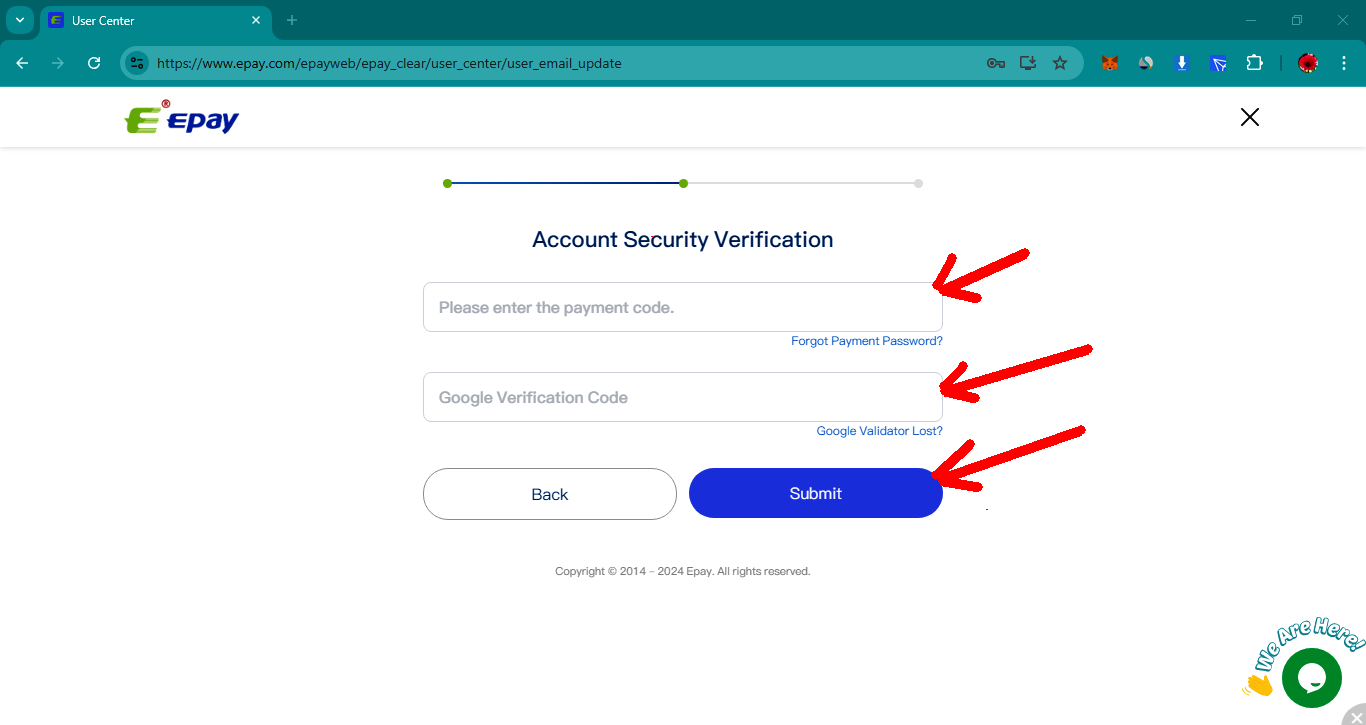Image resolution: width=1366 pixels, height=725 pixels.
Task: Click the MetaMask fox extension icon
Action: tap(1109, 63)
